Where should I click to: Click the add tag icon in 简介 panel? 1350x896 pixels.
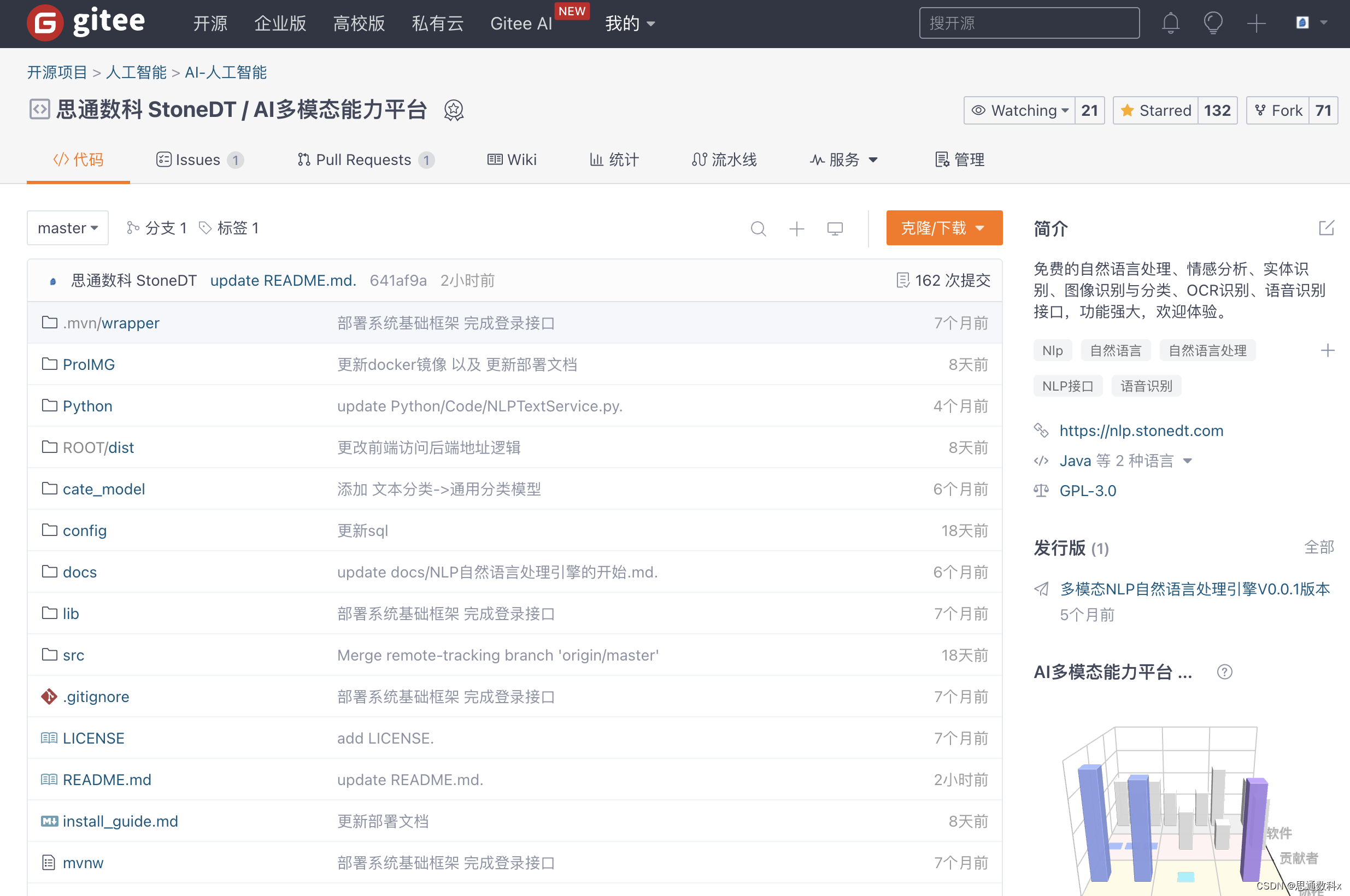pos(1328,350)
